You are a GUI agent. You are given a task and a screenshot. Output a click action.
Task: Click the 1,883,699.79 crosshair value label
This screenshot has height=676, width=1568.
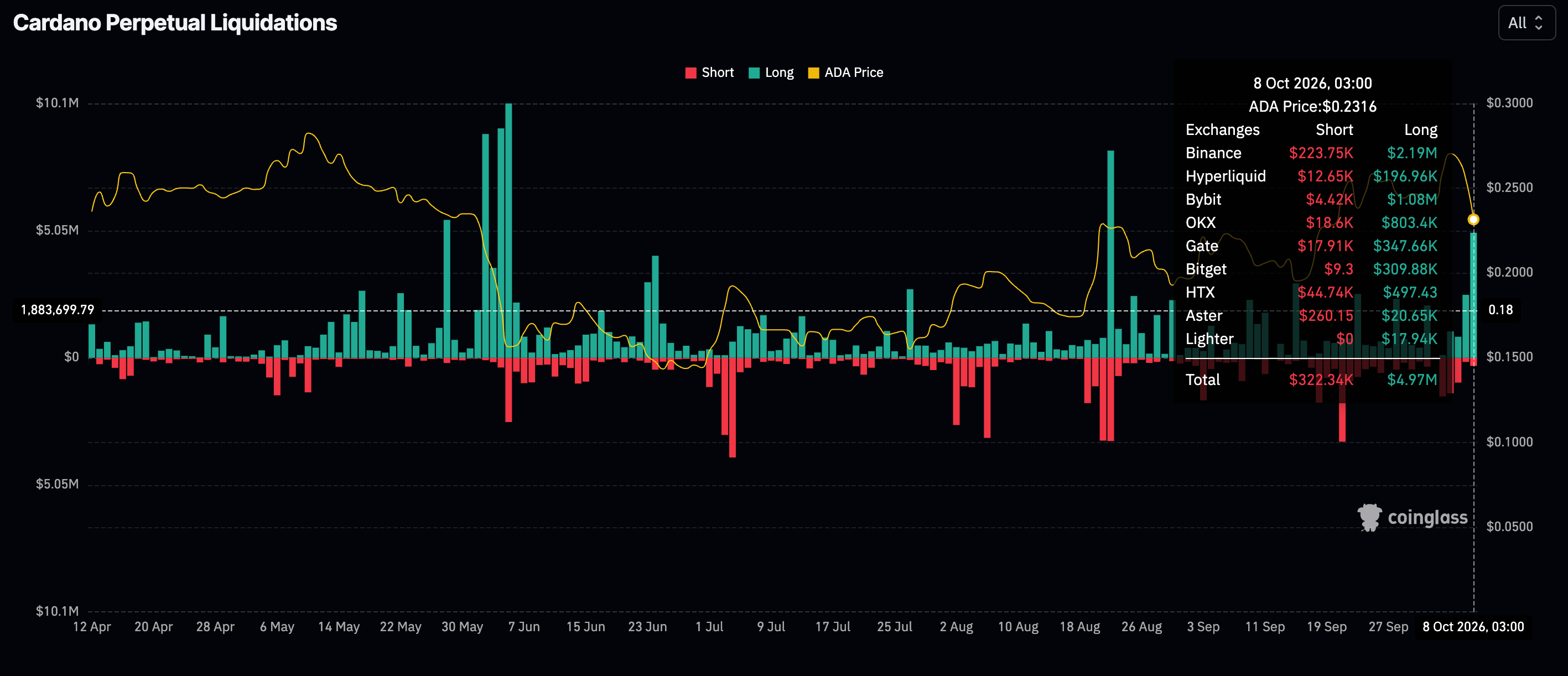[x=57, y=310]
